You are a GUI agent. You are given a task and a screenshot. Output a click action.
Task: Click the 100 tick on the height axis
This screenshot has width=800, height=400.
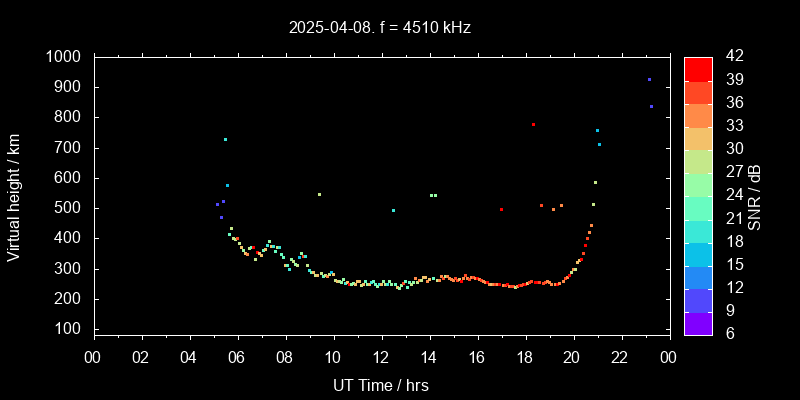[68, 329]
